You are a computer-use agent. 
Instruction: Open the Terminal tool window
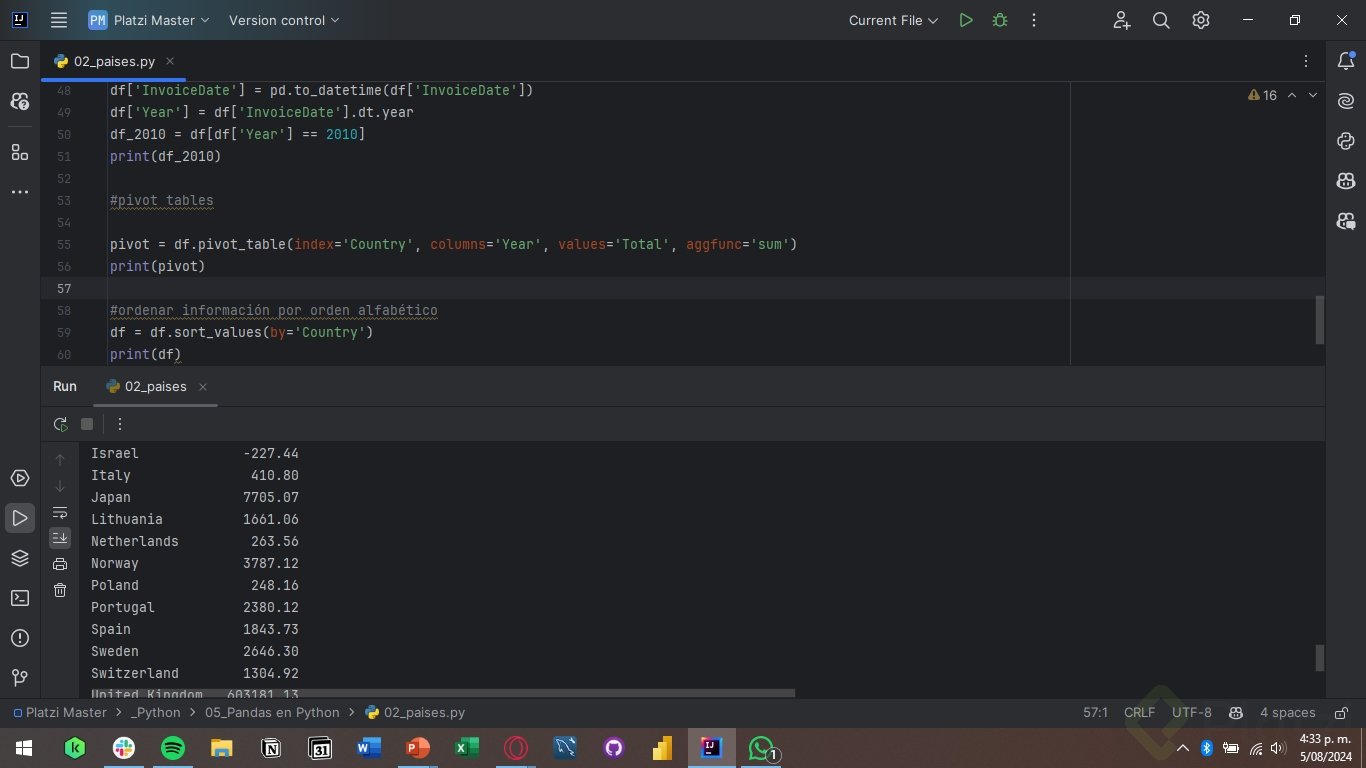[20, 598]
